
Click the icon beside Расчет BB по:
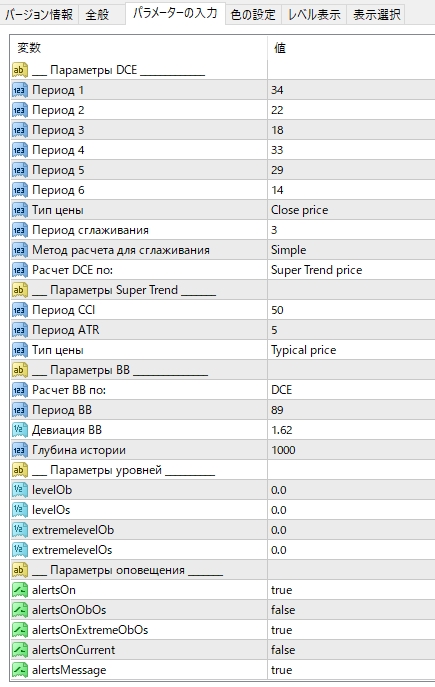[20, 390]
